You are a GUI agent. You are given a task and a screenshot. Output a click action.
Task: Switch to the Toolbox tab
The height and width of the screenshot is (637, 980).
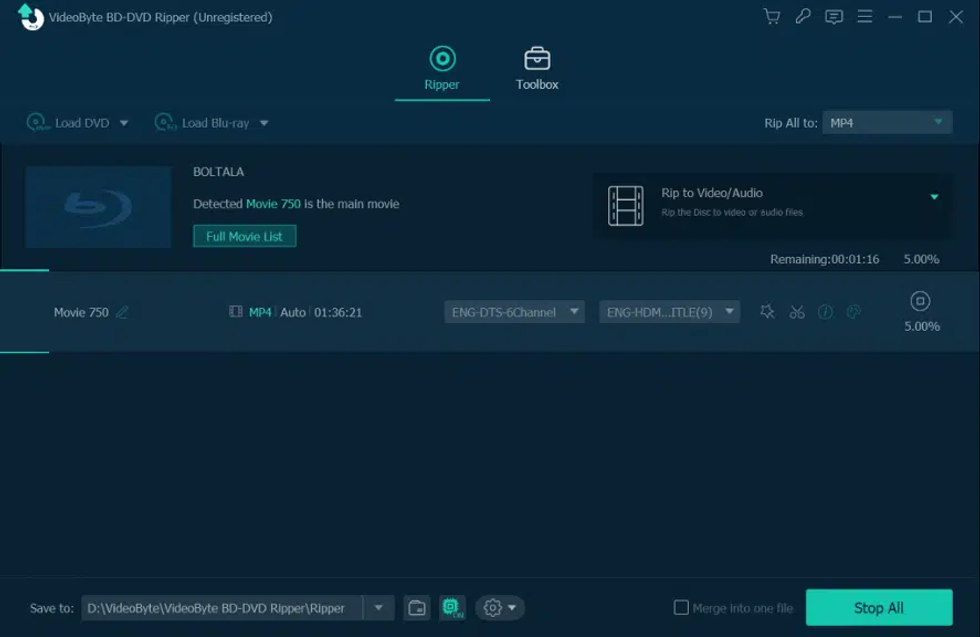pos(536,68)
